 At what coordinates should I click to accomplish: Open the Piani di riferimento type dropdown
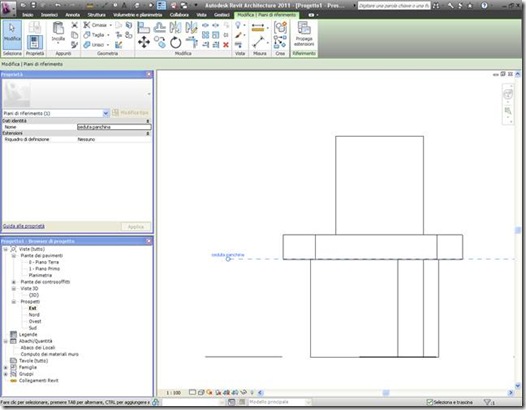coord(106,113)
